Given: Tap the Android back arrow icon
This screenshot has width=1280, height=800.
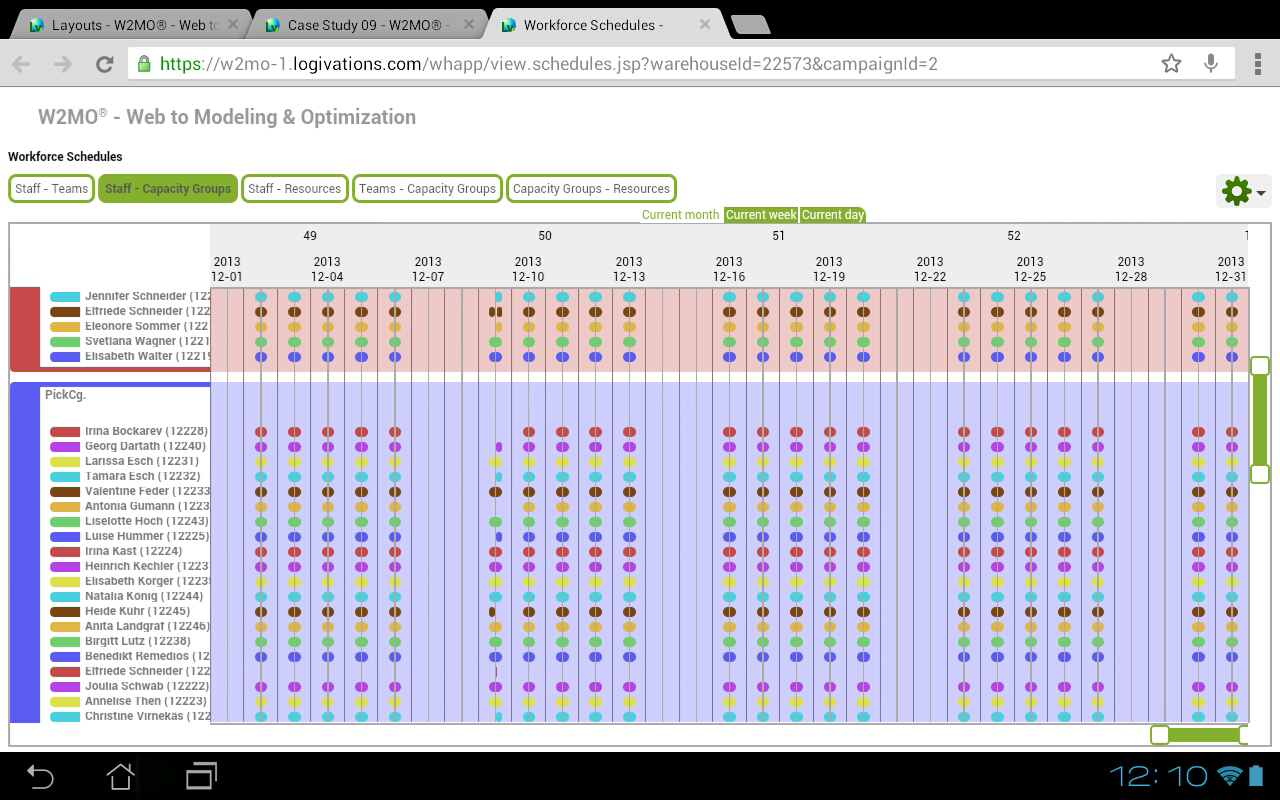Looking at the screenshot, I should point(40,776).
